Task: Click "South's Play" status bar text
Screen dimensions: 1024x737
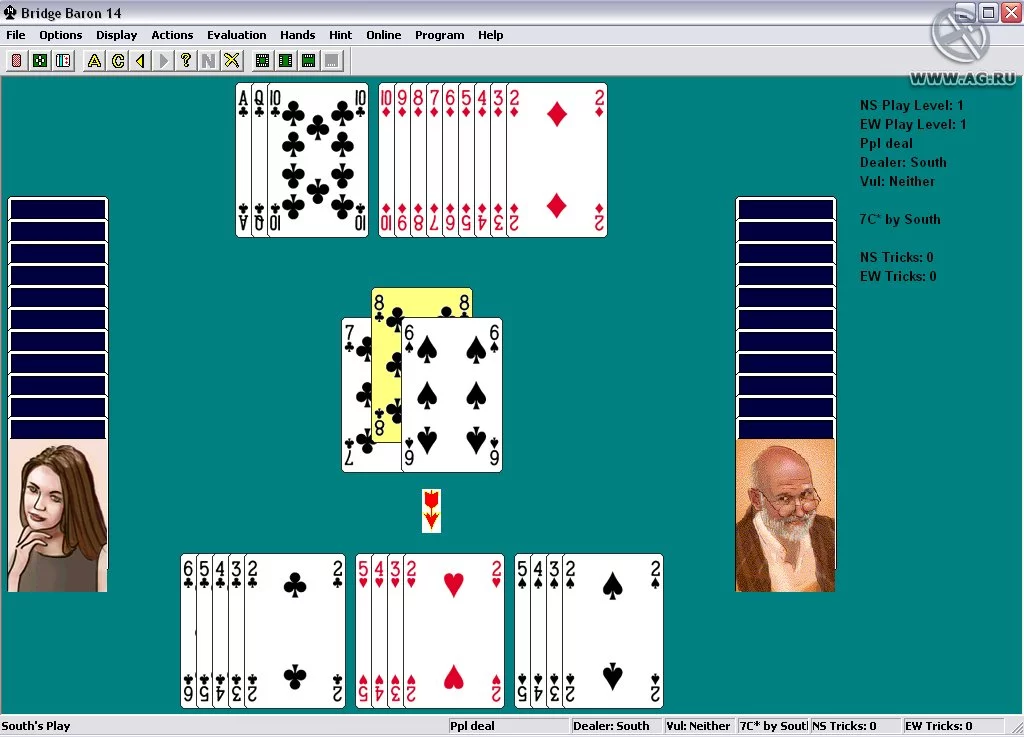Action: pyautogui.click(x=36, y=726)
